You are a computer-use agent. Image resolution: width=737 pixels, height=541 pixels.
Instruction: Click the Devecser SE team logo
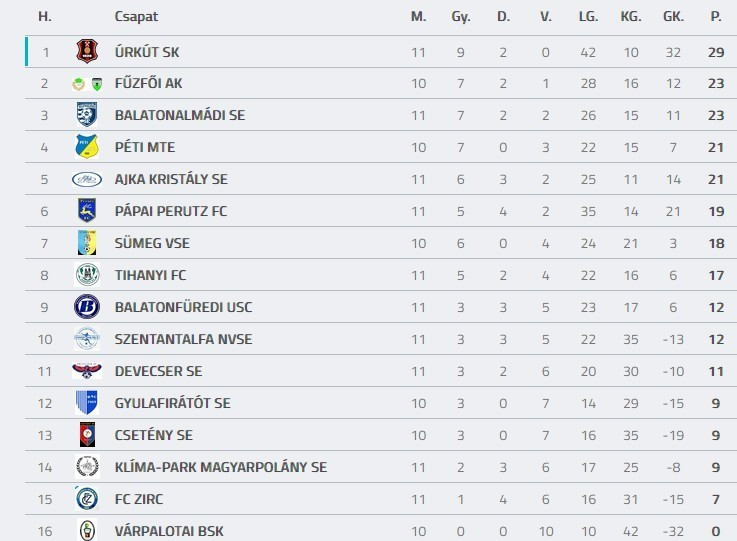[x=87, y=371]
